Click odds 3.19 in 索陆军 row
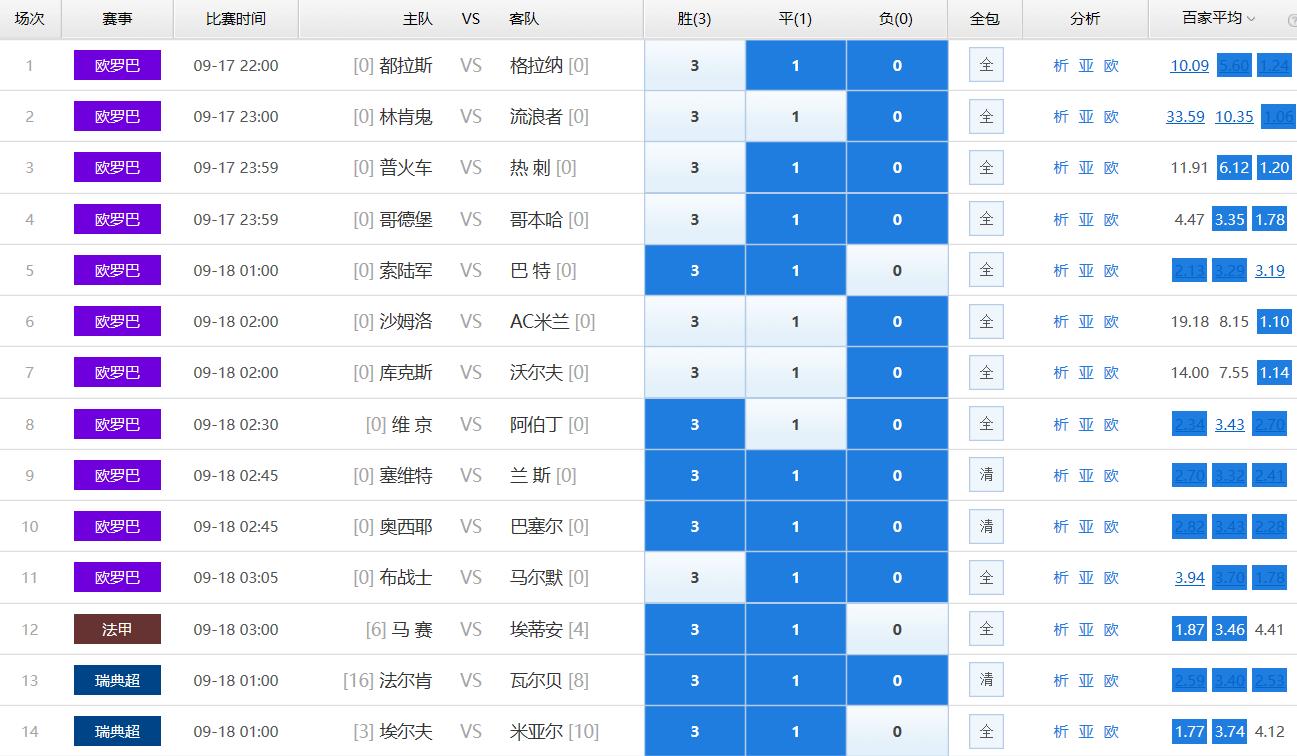The width and height of the screenshot is (1297, 756). click(1270, 270)
